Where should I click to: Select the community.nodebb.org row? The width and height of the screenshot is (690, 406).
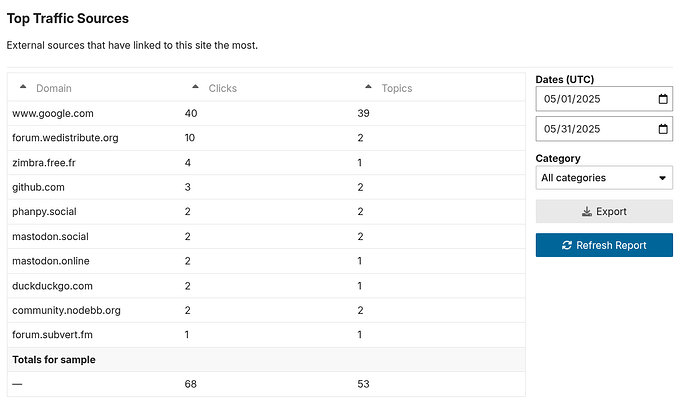(x=266, y=311)
